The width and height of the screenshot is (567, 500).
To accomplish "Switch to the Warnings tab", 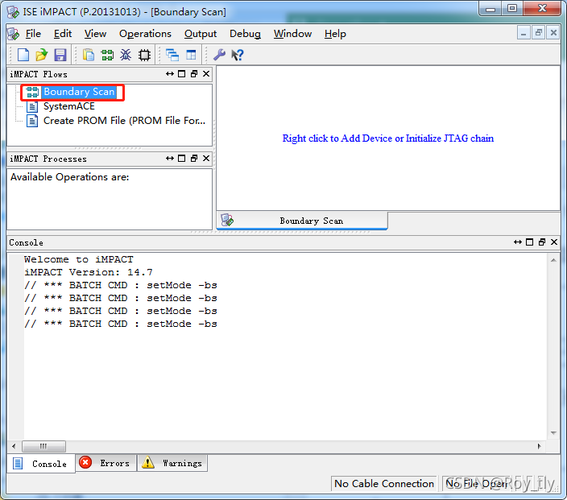I will pos(172,463).
